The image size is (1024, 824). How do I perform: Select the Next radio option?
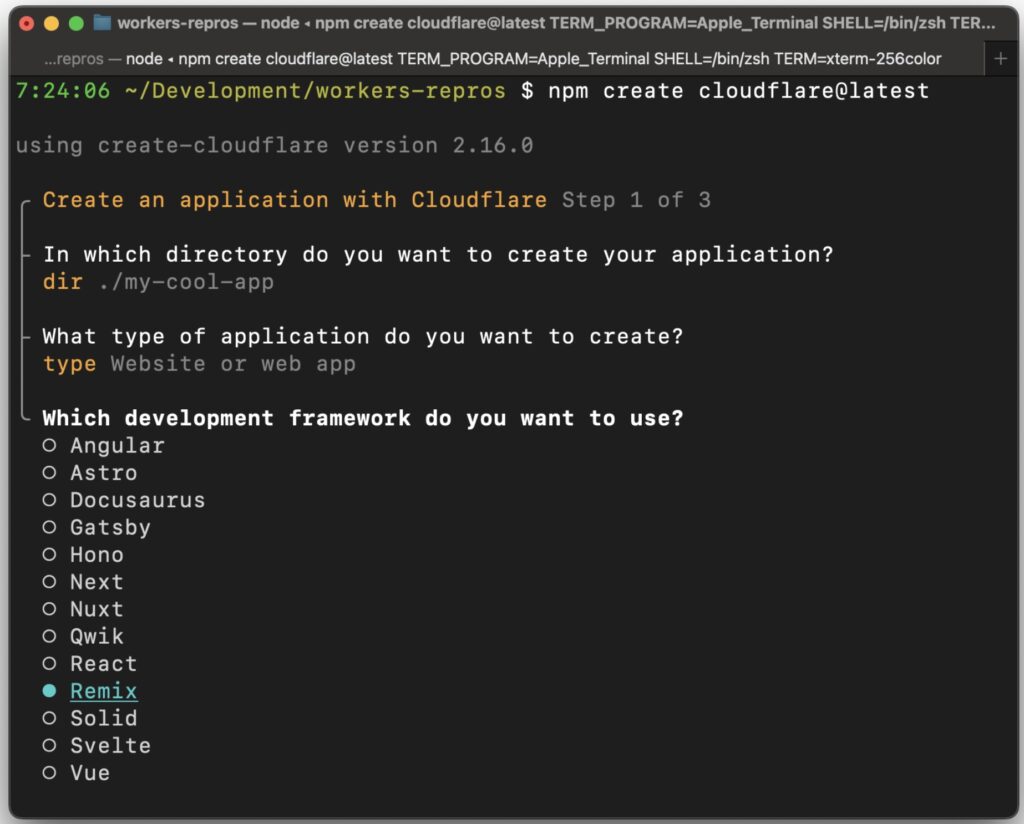coord(50,582)
